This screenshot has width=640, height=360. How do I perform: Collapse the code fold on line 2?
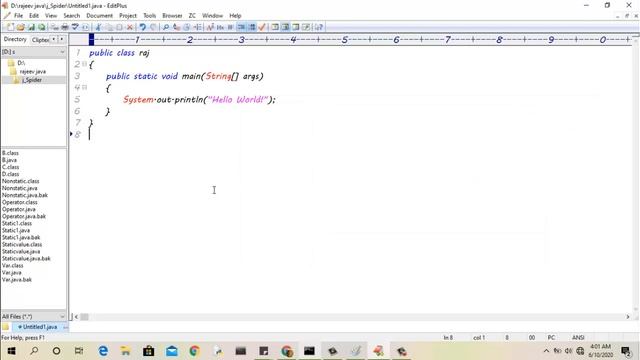84,64
